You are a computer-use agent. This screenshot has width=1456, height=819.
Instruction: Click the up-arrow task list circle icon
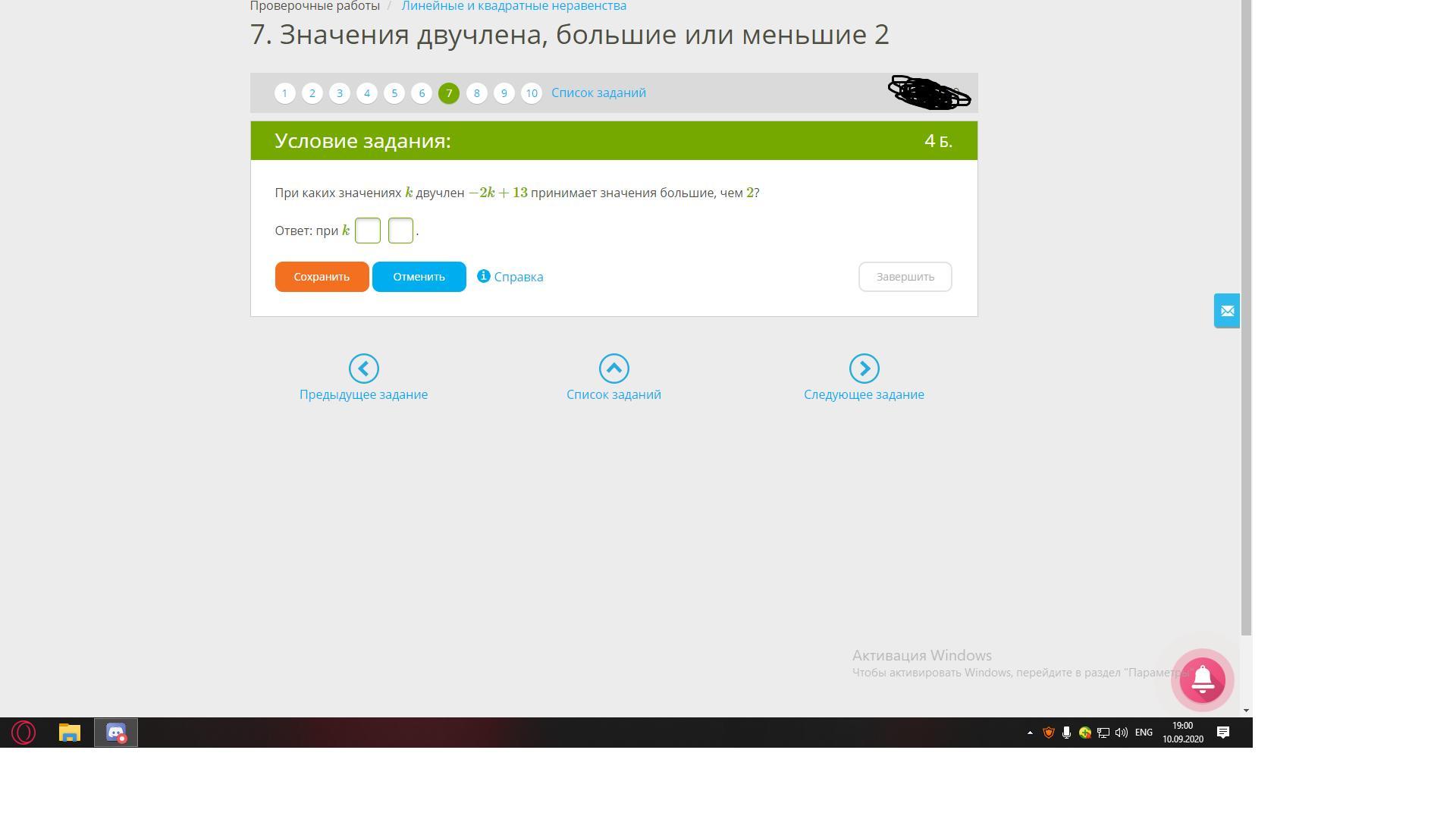[613, 369]
